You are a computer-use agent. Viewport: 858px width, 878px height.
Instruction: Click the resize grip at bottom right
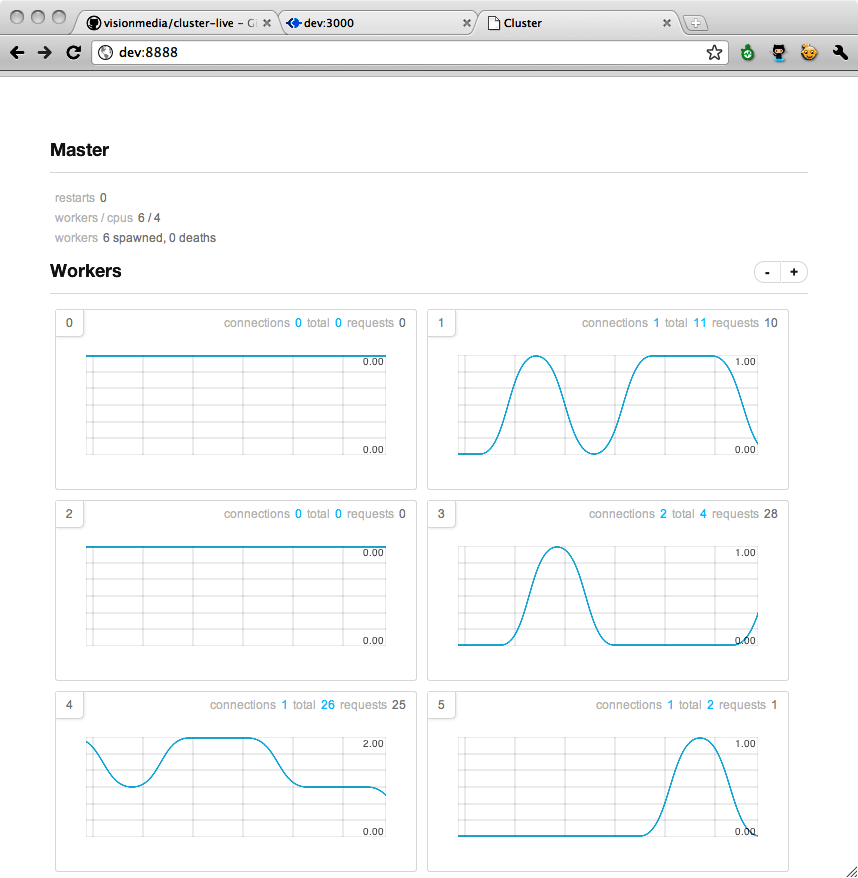[x=851, y=871]
